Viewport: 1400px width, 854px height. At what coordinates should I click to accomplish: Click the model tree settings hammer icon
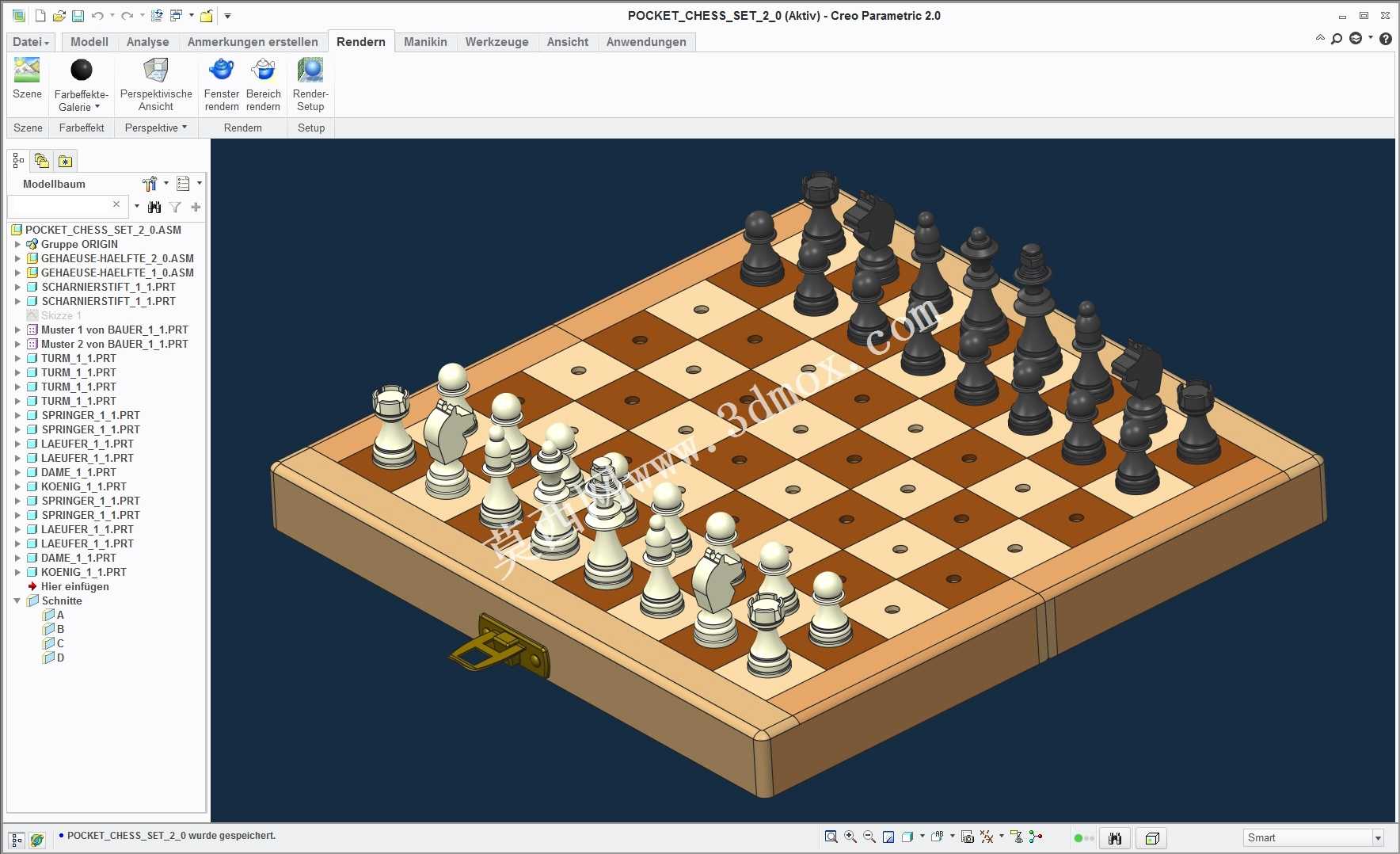pos(150,184)
